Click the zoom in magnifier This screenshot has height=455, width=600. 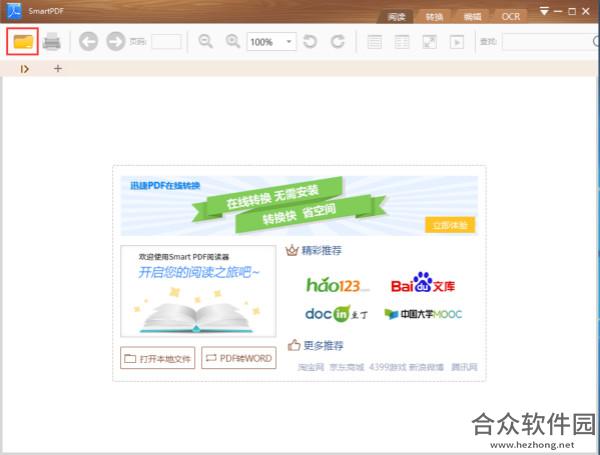click(x=232, y=41)
